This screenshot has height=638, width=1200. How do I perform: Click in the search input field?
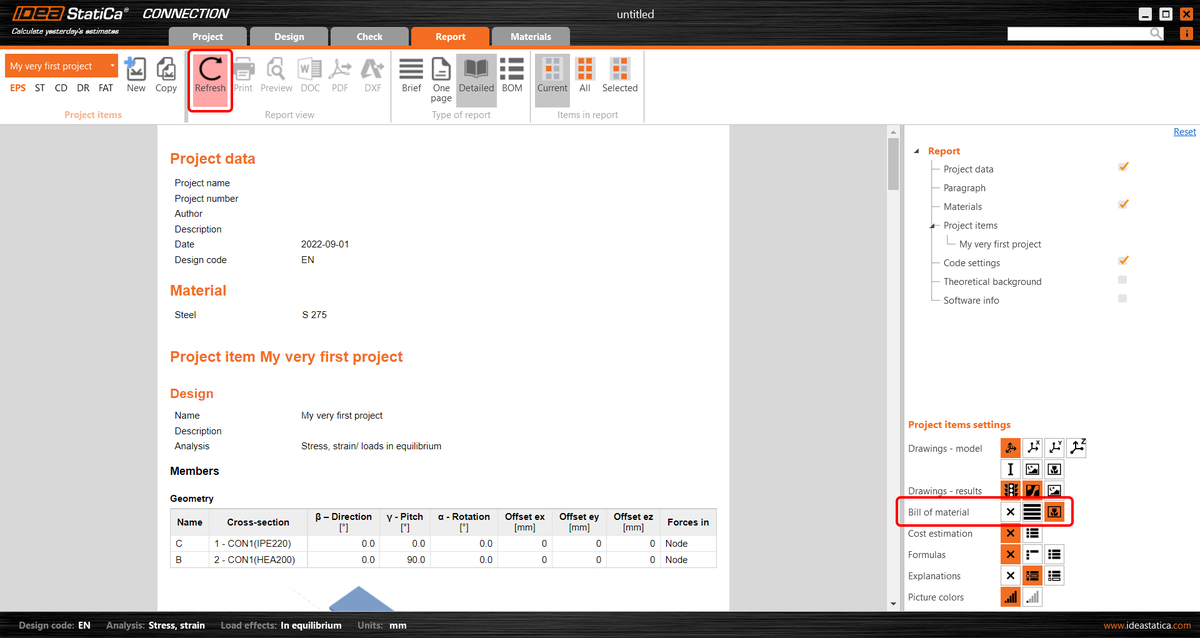click(x=1078, y=34)
